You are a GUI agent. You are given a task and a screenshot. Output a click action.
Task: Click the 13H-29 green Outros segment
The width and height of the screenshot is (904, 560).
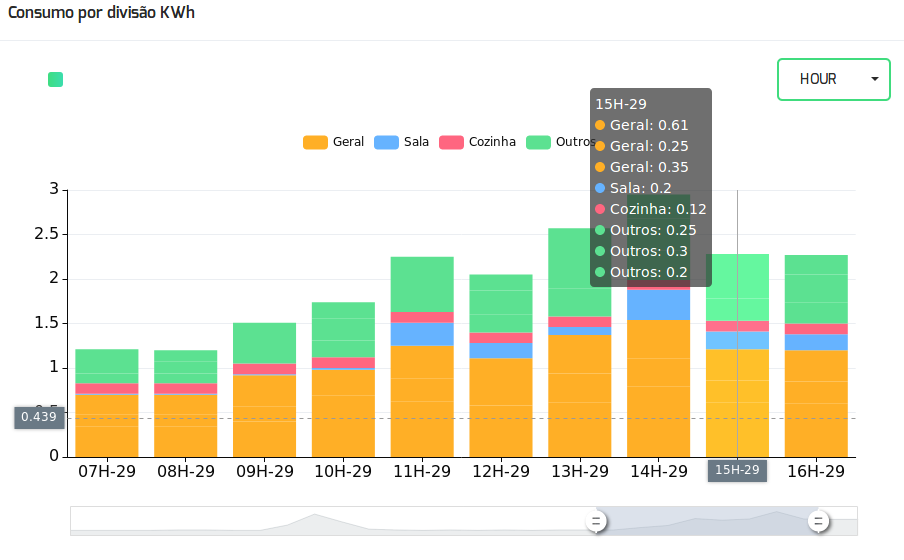coord(579,272)
